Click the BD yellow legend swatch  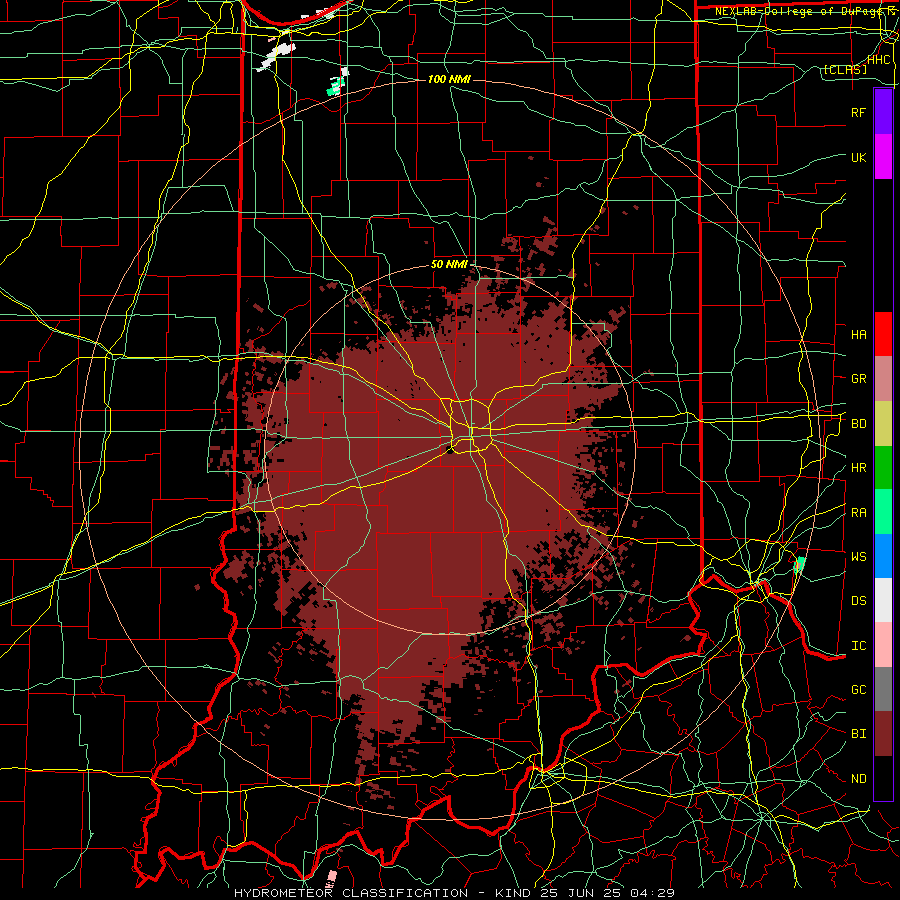point(883,424)
